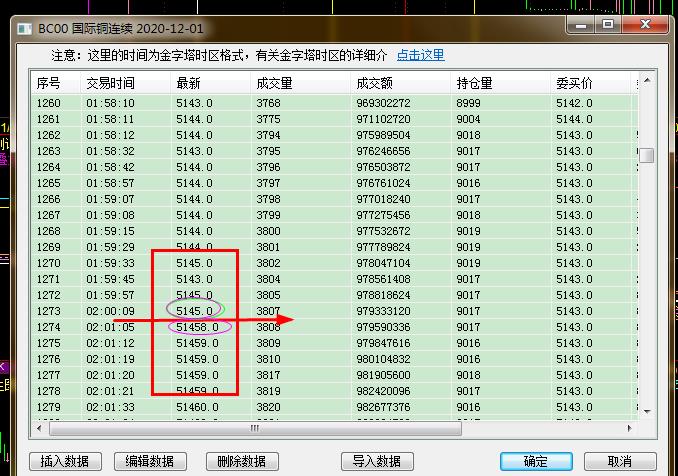Click the vertical scrollbar thumb

(x=647, y=155)
